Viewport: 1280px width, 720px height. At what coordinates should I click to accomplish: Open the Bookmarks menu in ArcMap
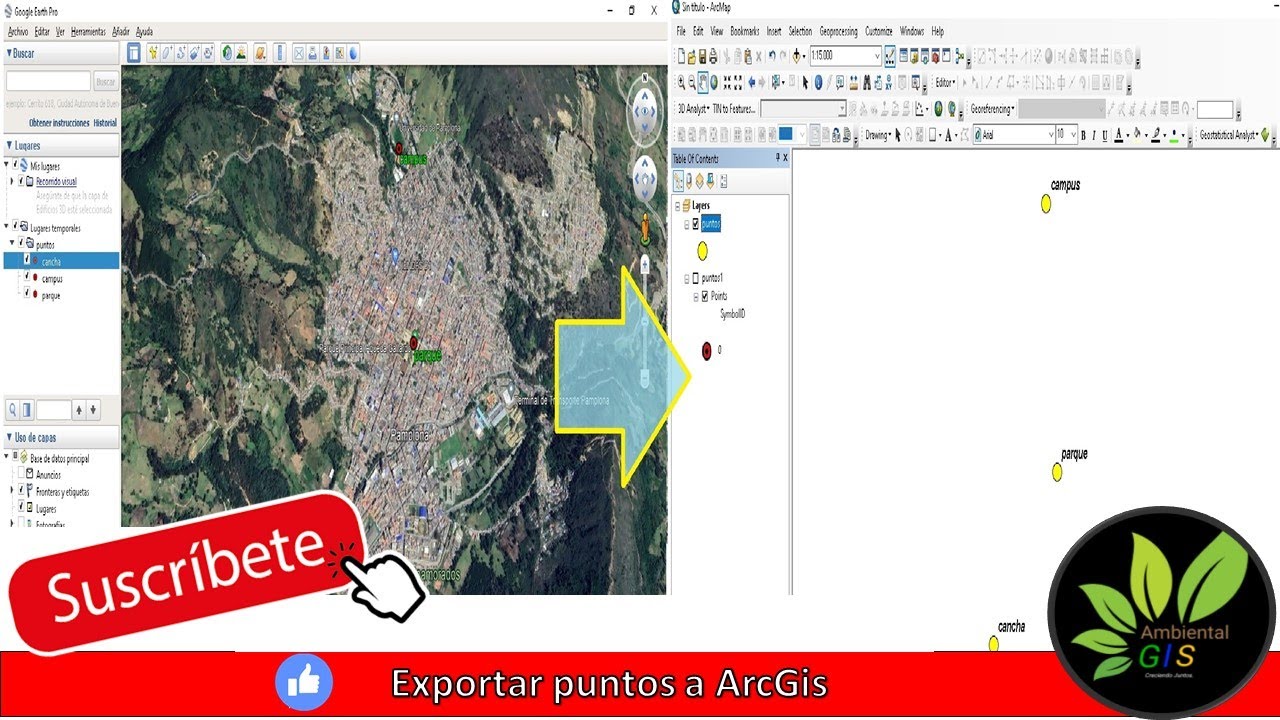[x=745, y=32]
